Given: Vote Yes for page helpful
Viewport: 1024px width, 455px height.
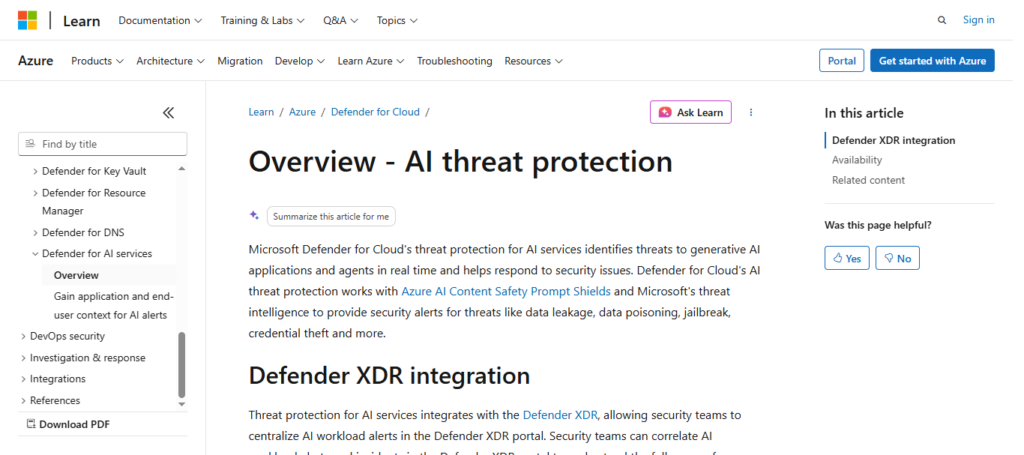Looking at the screenshot, I should coord(847,259).
